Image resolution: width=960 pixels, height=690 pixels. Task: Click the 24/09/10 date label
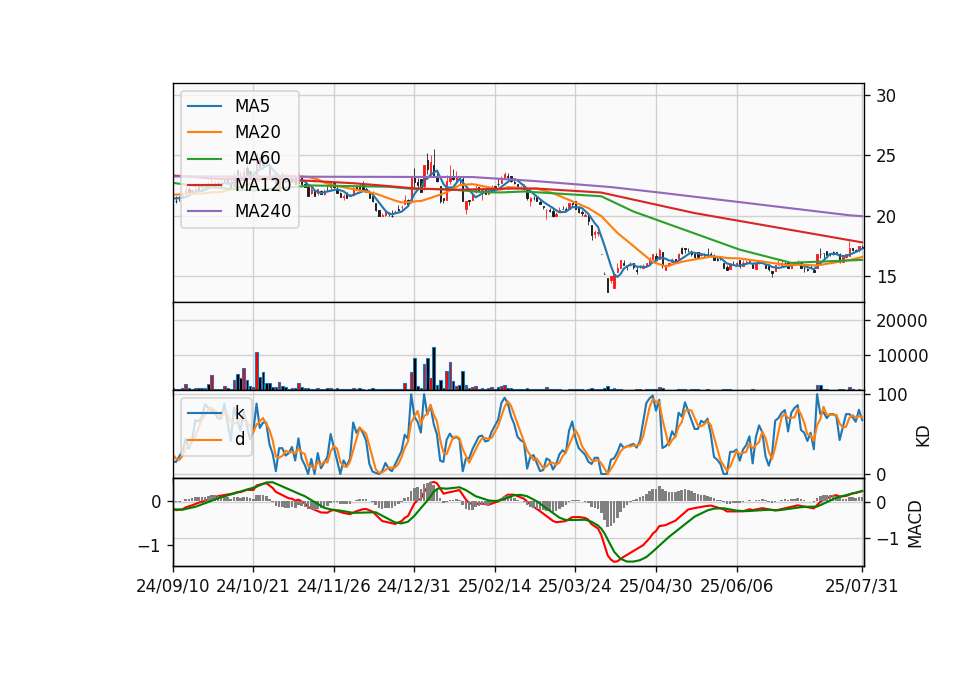173,586
